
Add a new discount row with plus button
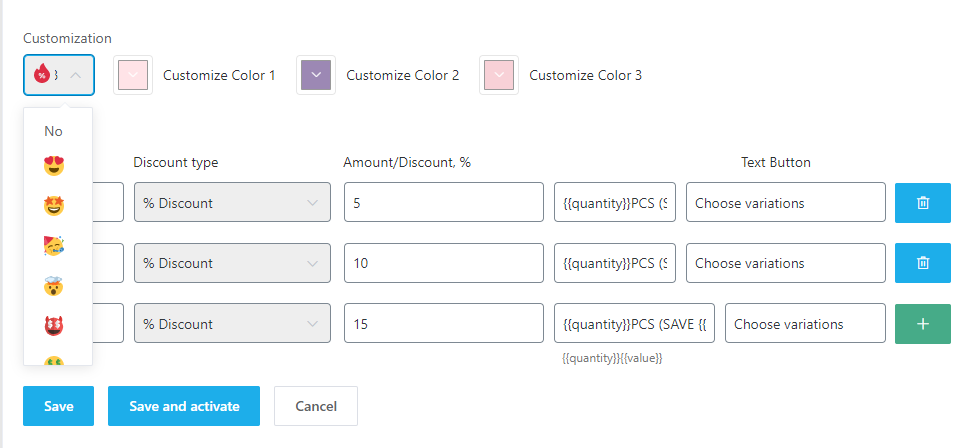tap(922, 324)
